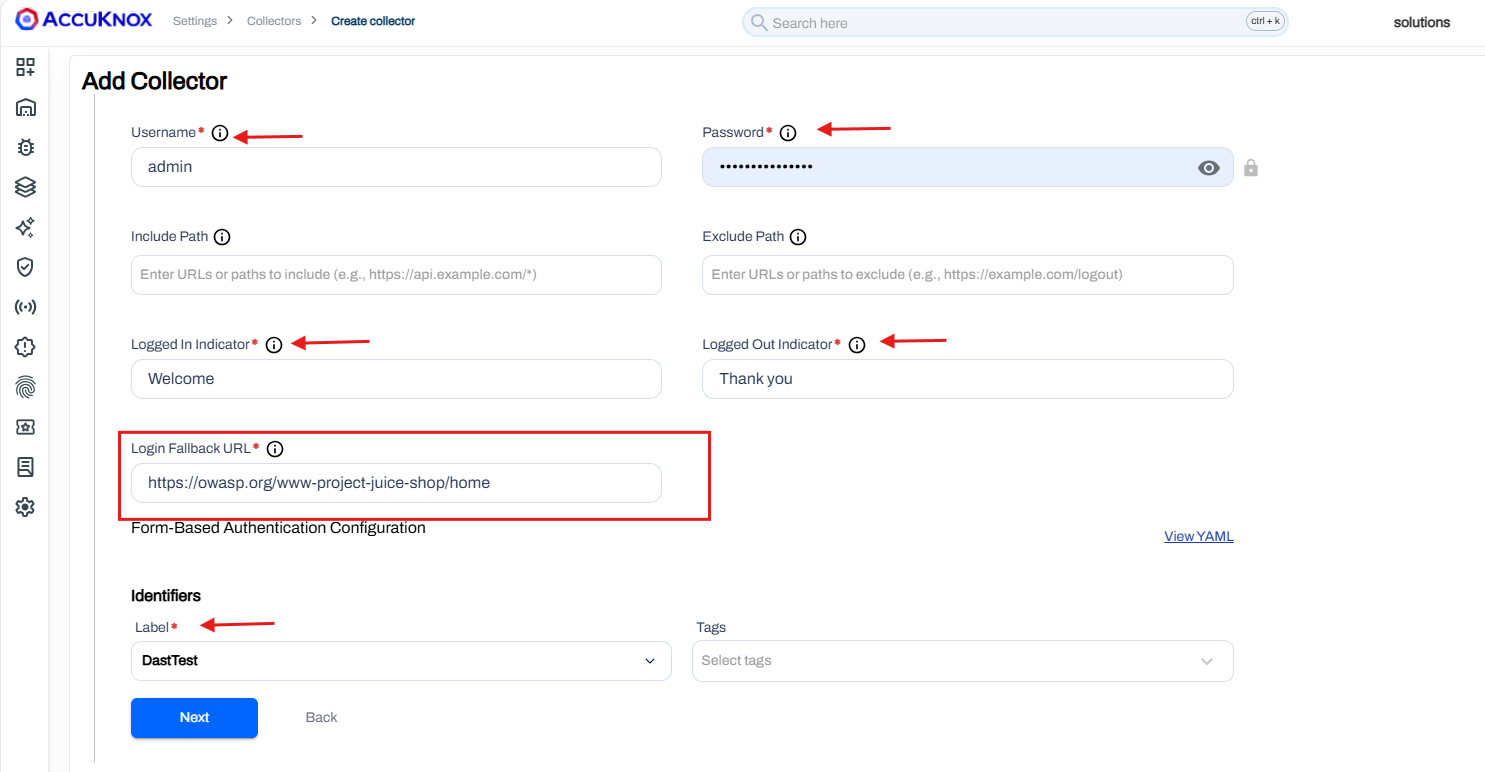The image size is (1485, 772).
Task: Click the dashboard grid icon in sidebar
Action: coord(26,67)
